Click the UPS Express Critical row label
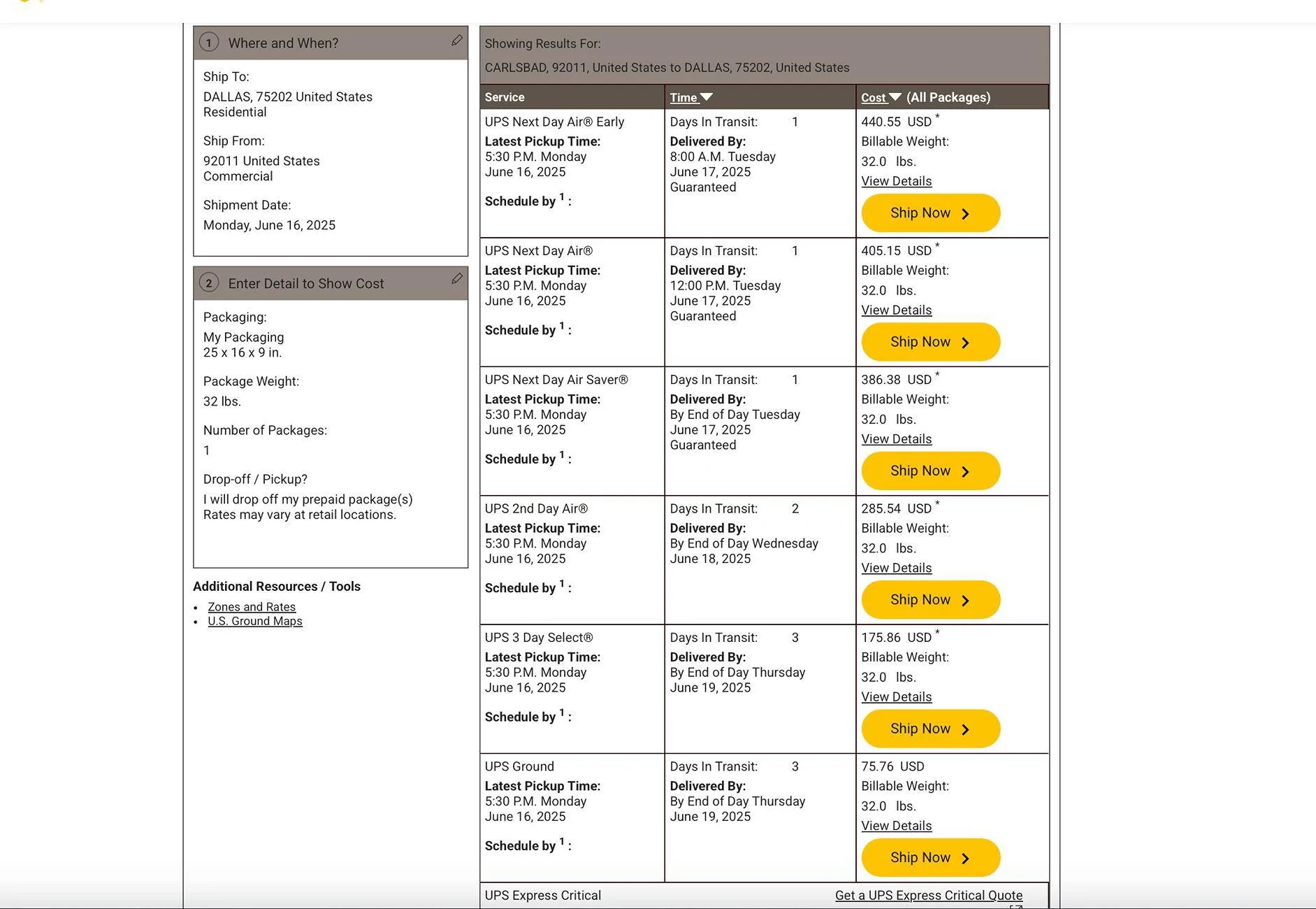Screen dimensions: 1316x909 (x=543, y=895)
